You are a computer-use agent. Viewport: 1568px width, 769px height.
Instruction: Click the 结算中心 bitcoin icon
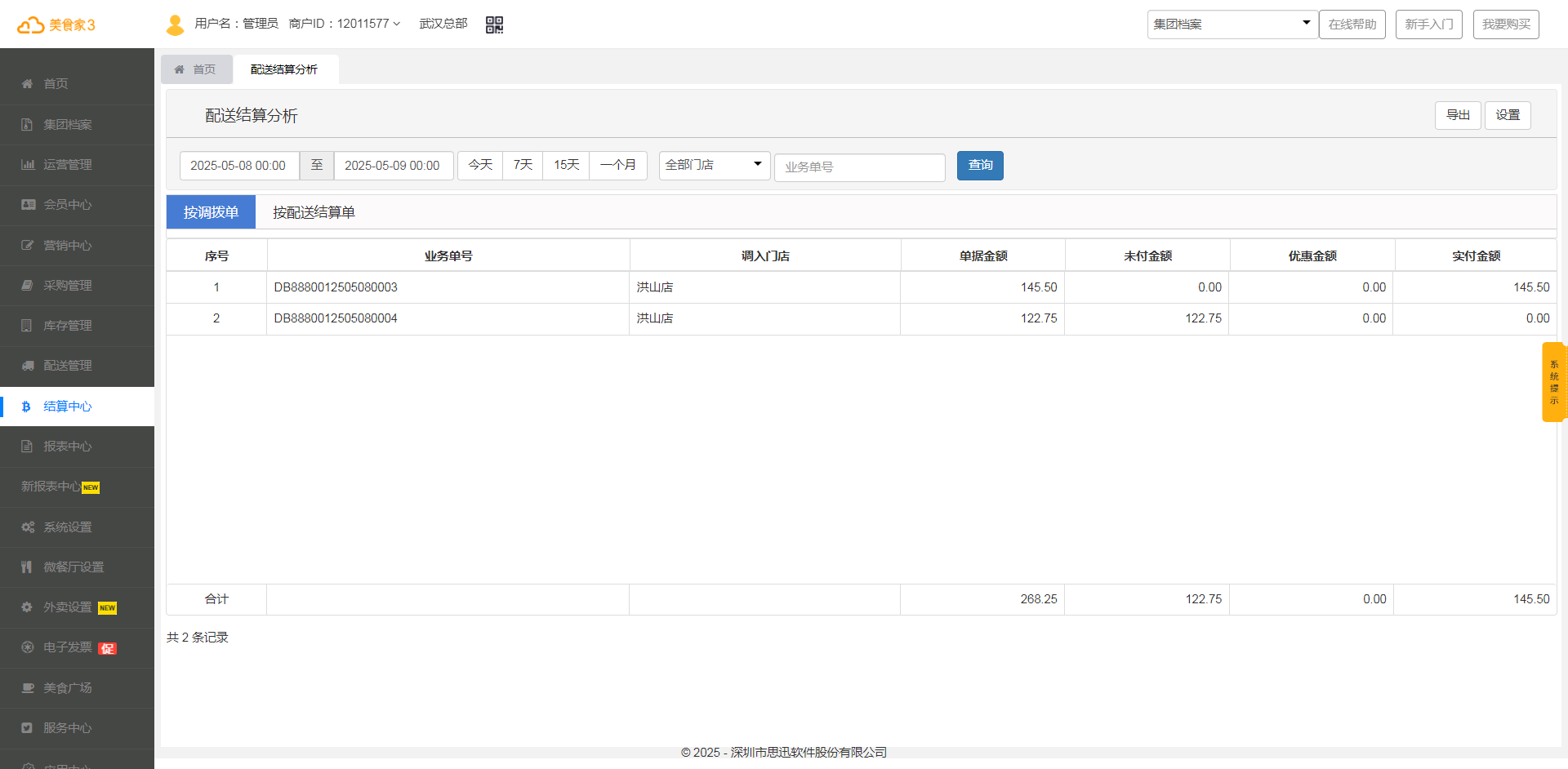pyautogui.click(x=26, y=406)
